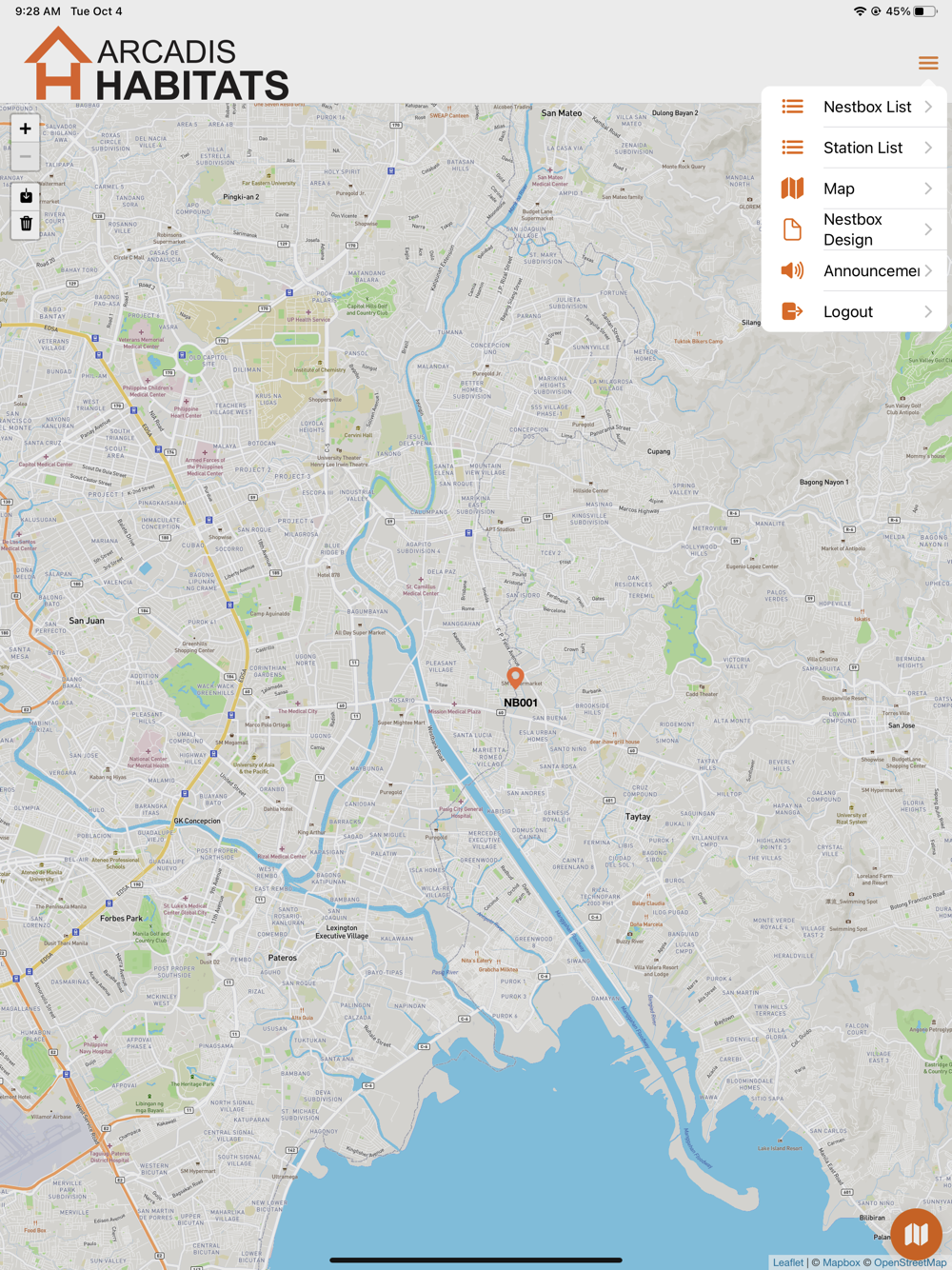Click the trash delete icon on map
Screen dimensions: 952x1270
coord(26,224)
